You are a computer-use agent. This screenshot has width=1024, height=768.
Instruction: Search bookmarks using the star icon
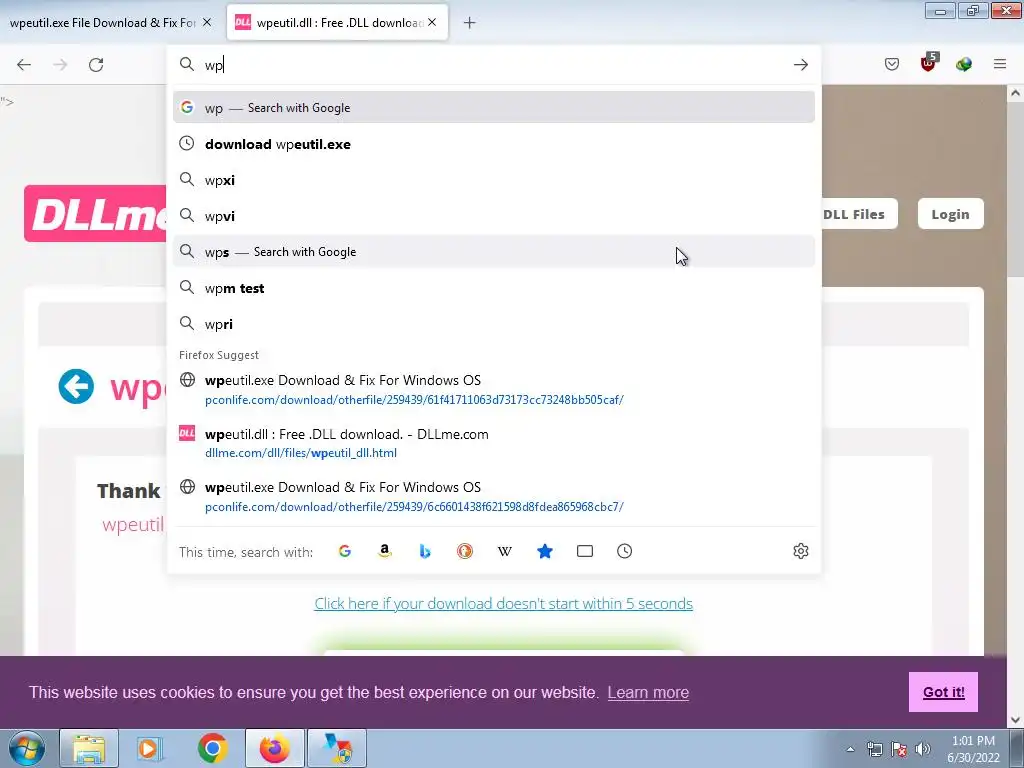[x=545, y=551]
